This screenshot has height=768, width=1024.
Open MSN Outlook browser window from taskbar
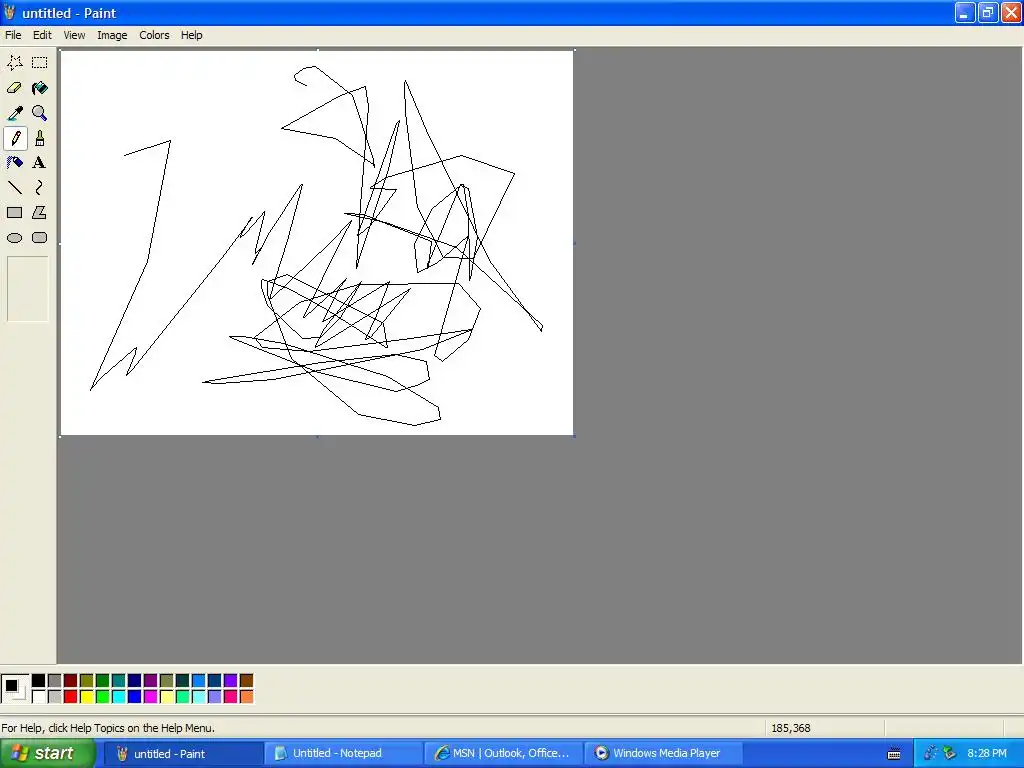(504, 754)
